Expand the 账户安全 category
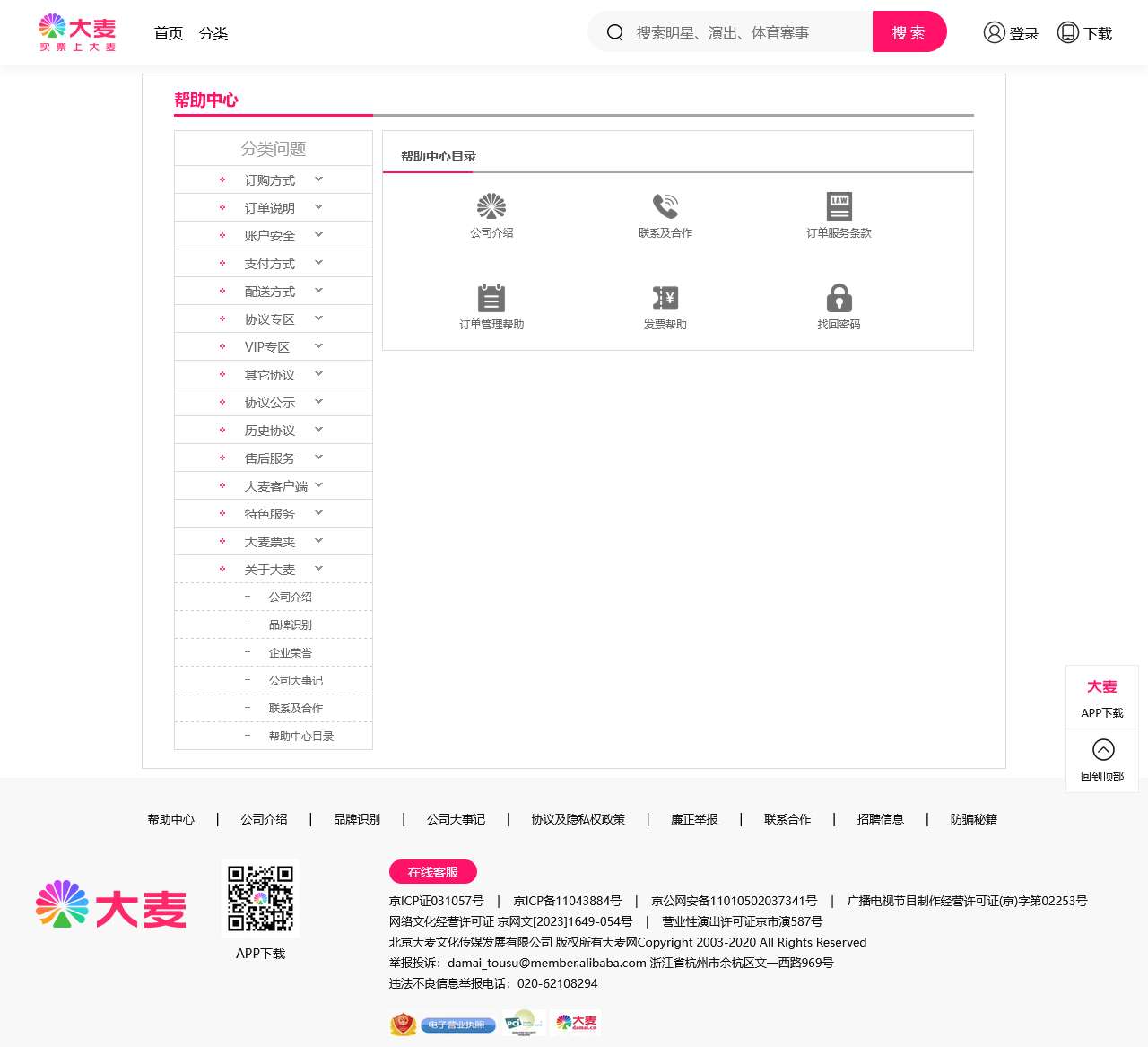This screenshot has height=1047, width=1148. tap(274, 236)
